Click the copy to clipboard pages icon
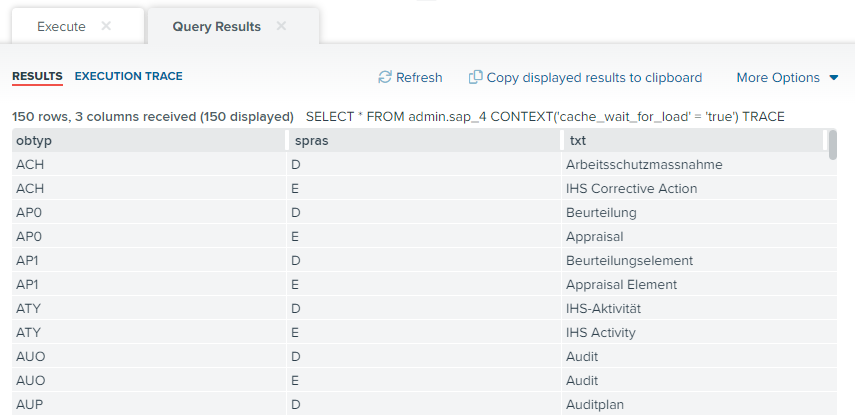855x416 pixels. [x=475, y=77]
